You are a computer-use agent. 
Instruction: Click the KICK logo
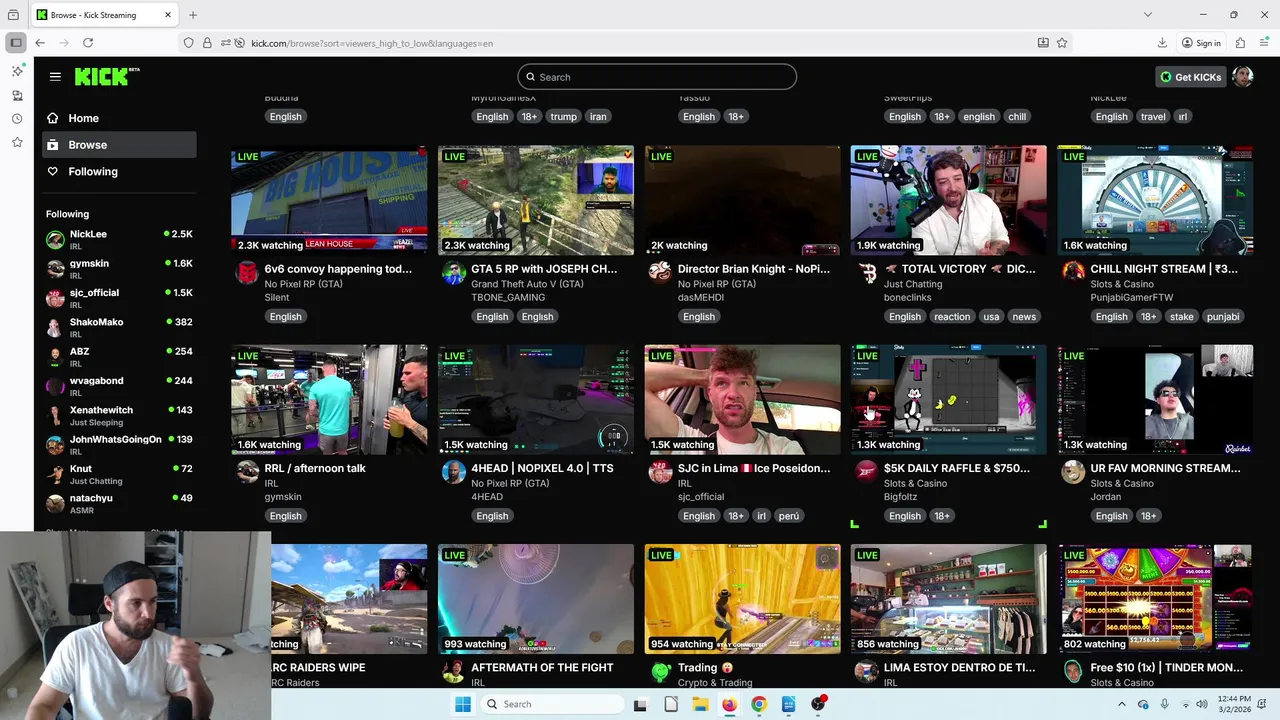click(x=106, y=76)
